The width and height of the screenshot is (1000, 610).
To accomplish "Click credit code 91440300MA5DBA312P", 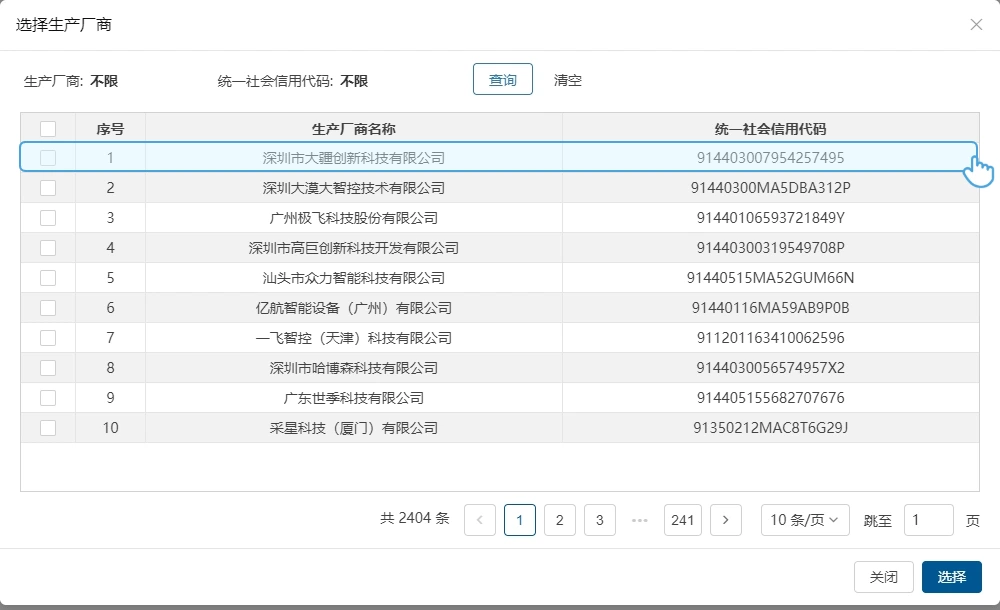I will point(770,188).
